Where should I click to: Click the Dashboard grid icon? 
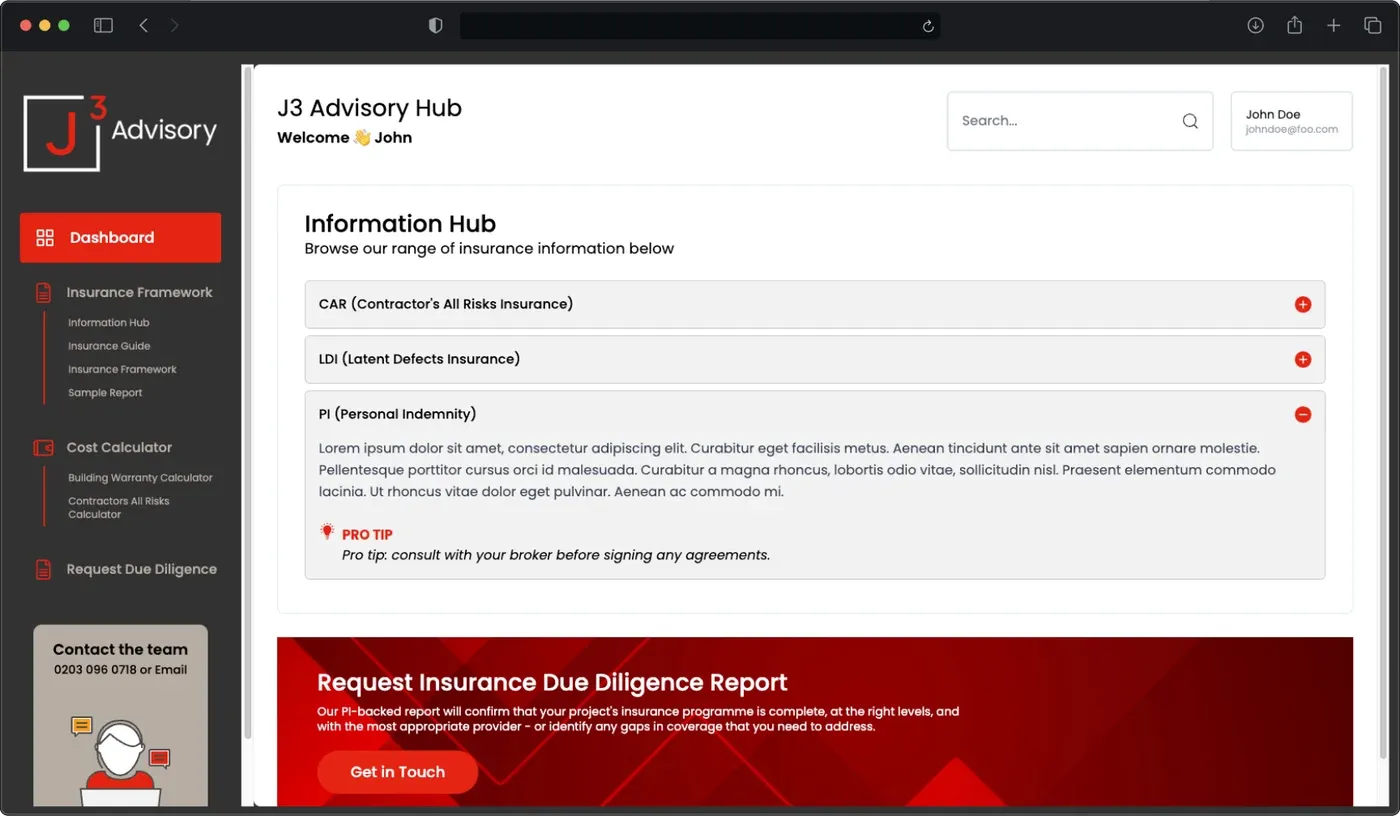(x=45, y=238)
